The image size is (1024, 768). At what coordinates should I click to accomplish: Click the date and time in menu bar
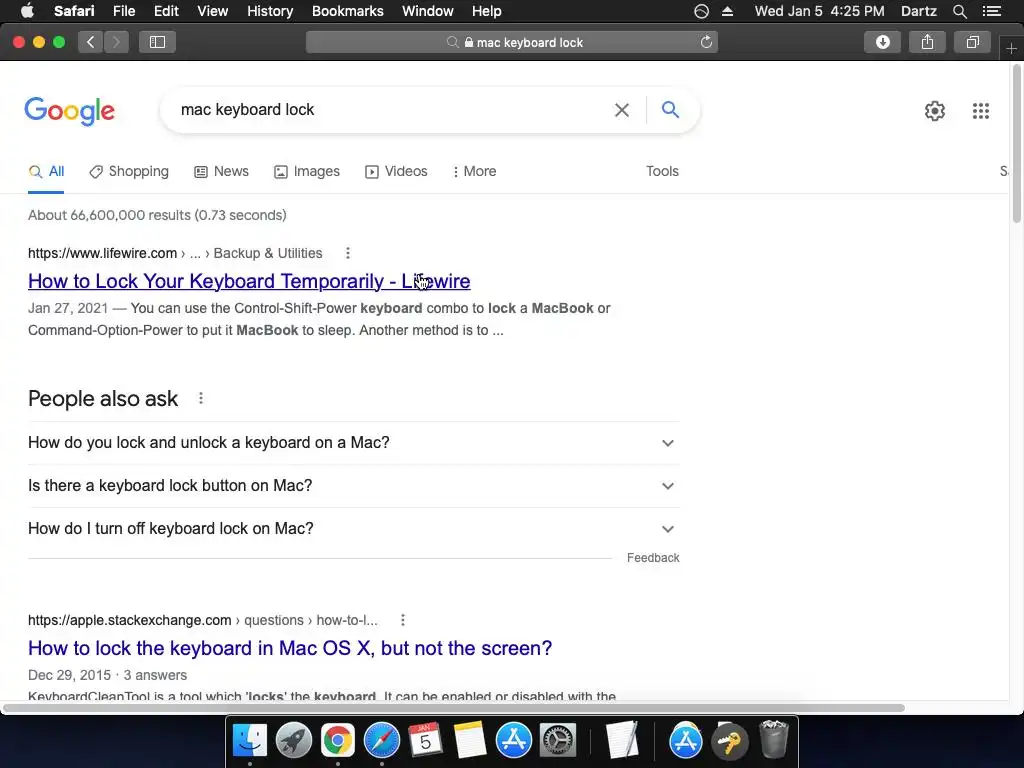click(x=820, y=11)
